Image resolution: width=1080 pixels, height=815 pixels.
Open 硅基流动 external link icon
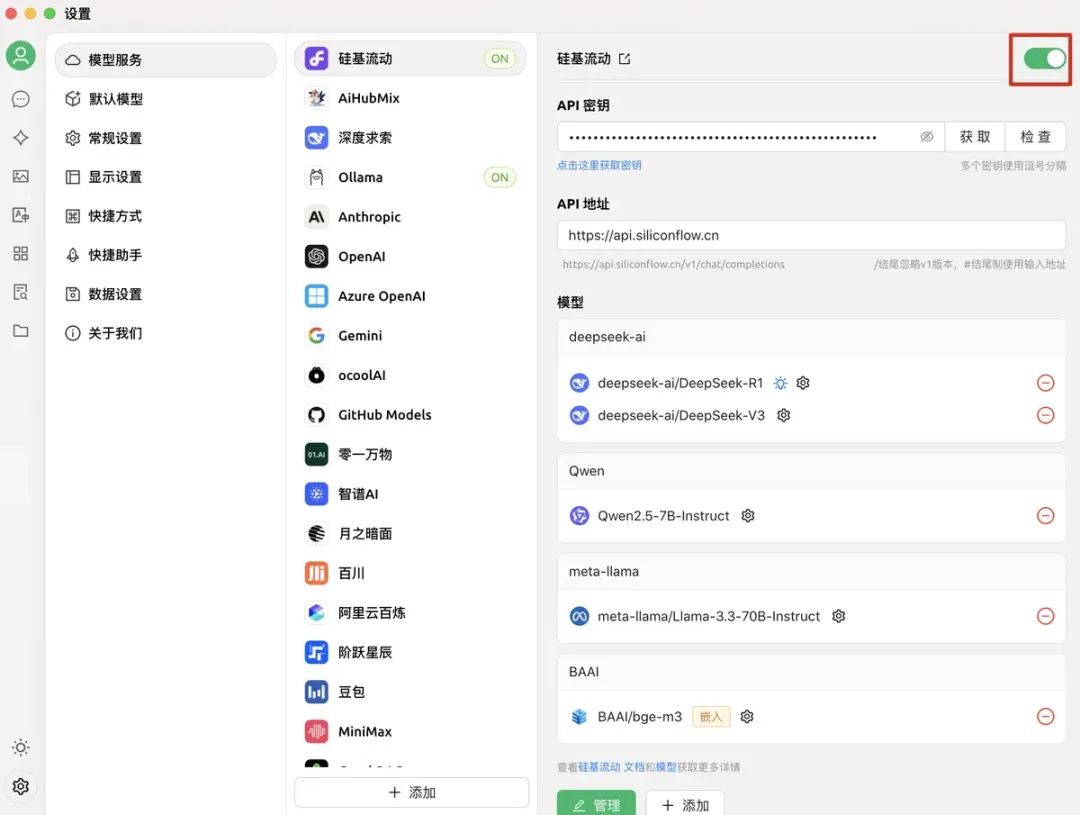click(624, 59)
